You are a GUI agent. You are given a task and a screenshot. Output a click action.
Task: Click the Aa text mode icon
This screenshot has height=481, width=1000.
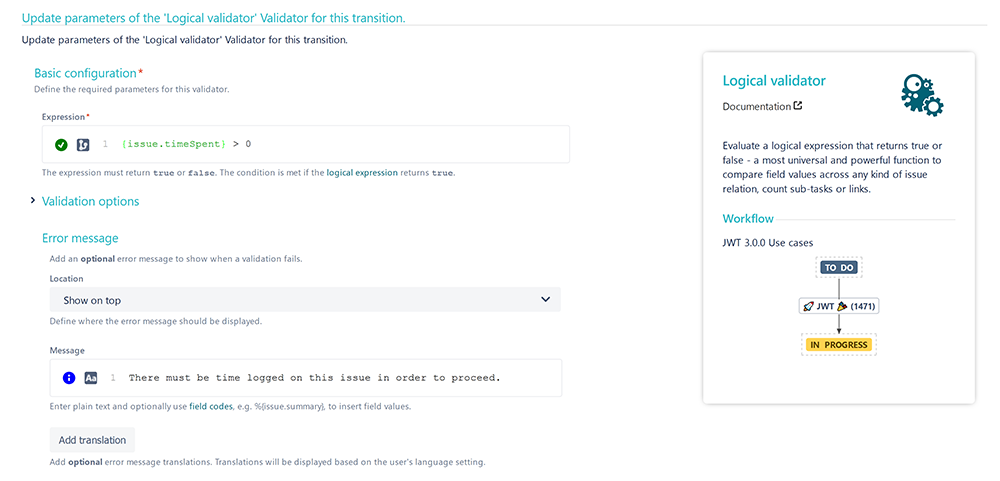click(91, 378)
